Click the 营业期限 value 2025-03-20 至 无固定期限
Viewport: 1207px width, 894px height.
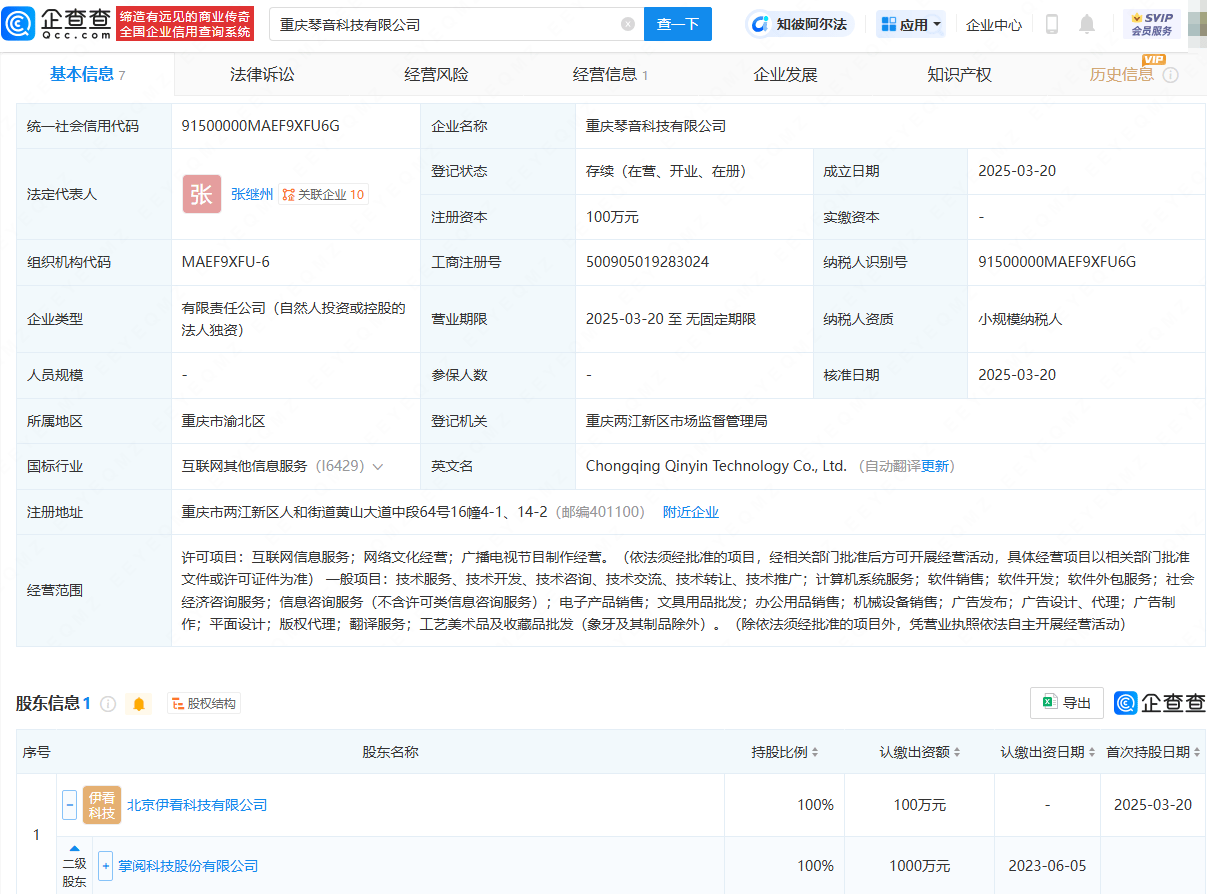(671, 319)
